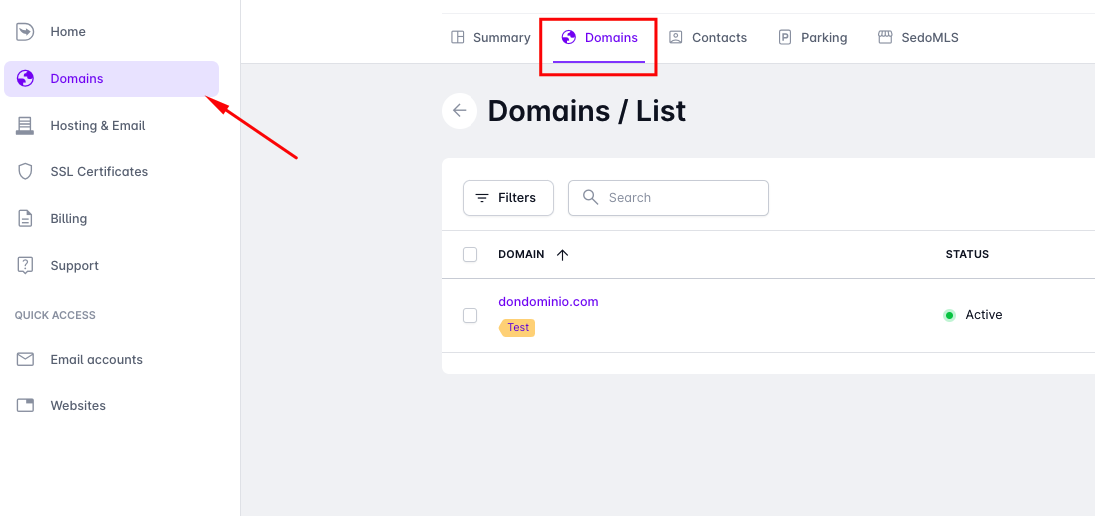Open the Contacts tab
The height and width of the screenshot is (516, 1095).
pos(708,38)
